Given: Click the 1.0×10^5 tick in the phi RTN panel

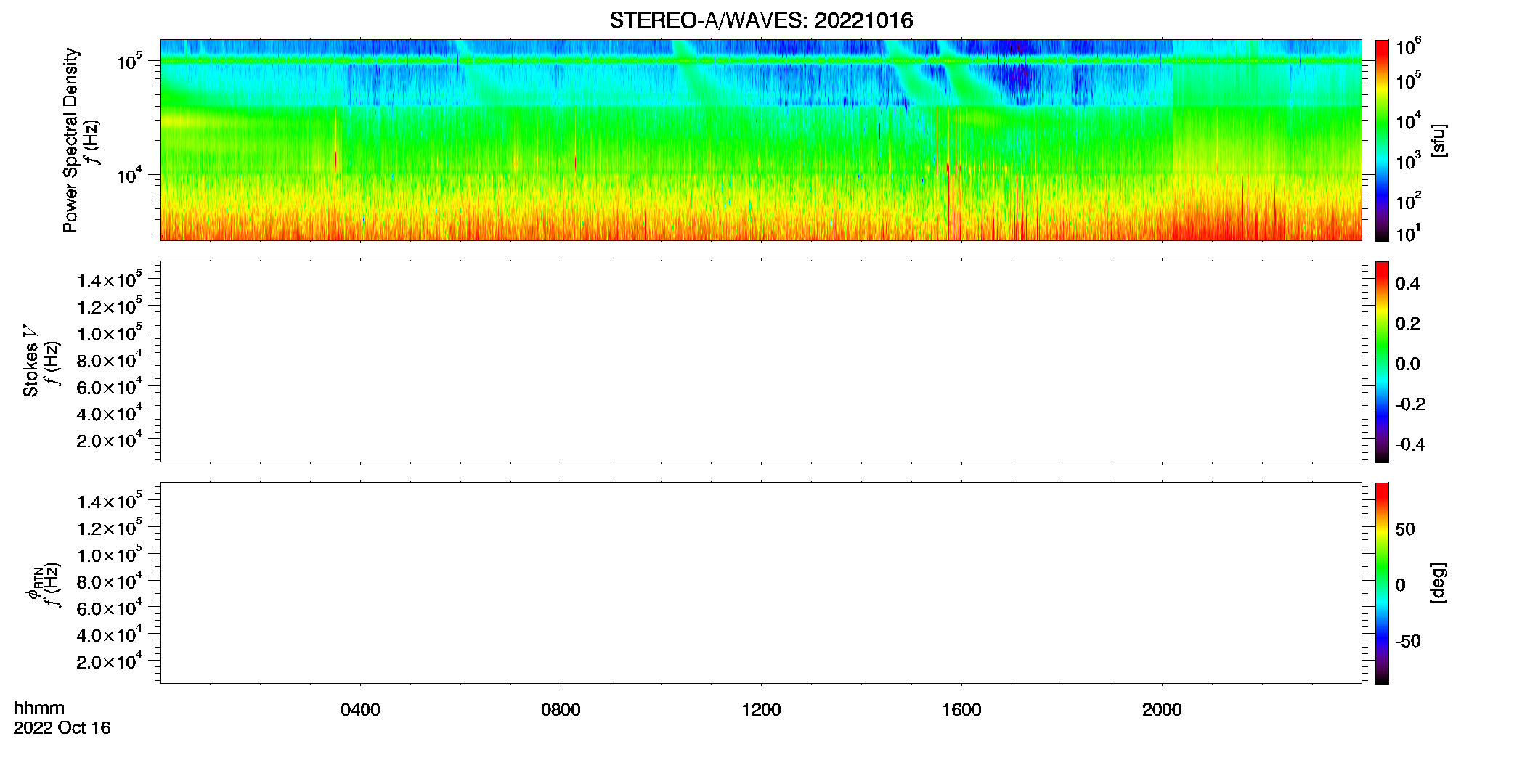Looking at the screenshot, I should pyautogui.click(x=109, y=555).
